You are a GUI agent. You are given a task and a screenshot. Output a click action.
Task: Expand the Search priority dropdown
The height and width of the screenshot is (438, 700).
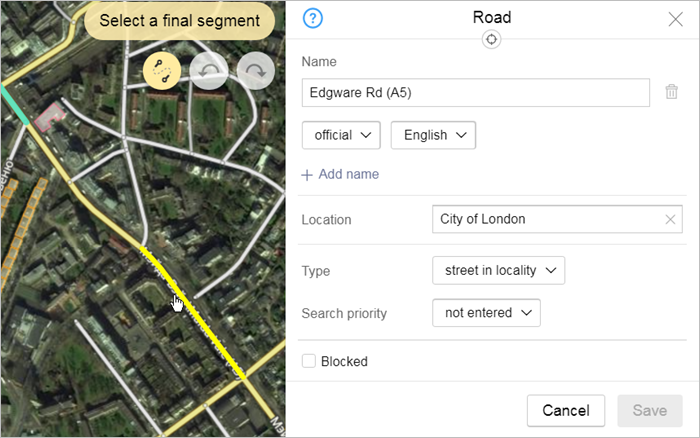point(486,313)
